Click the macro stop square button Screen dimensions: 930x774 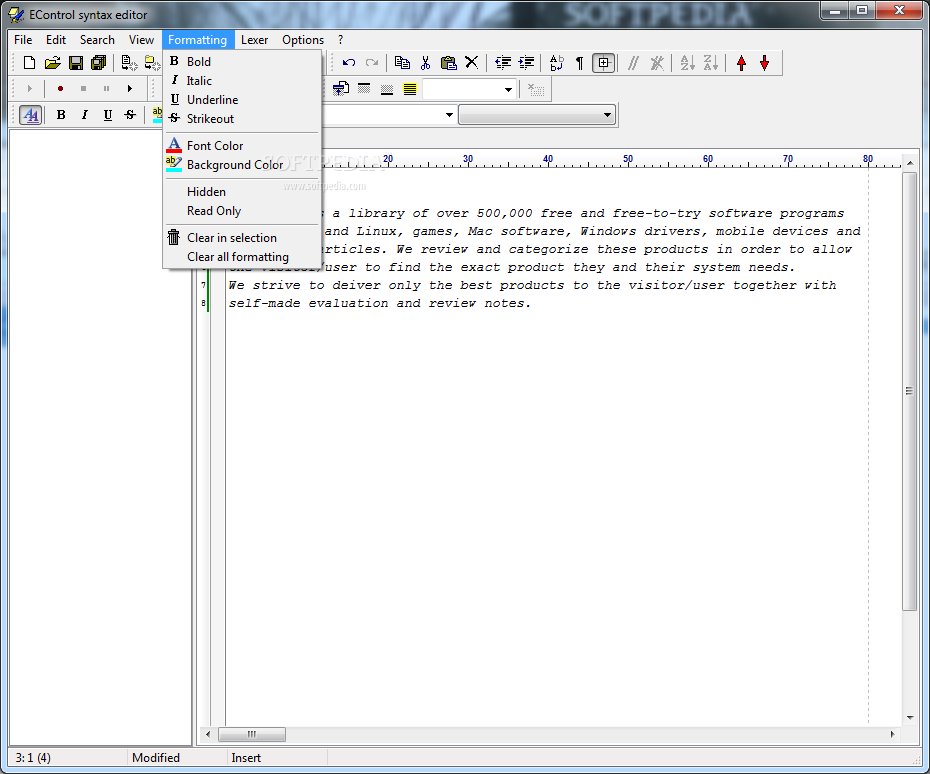[x=83, y=88]
